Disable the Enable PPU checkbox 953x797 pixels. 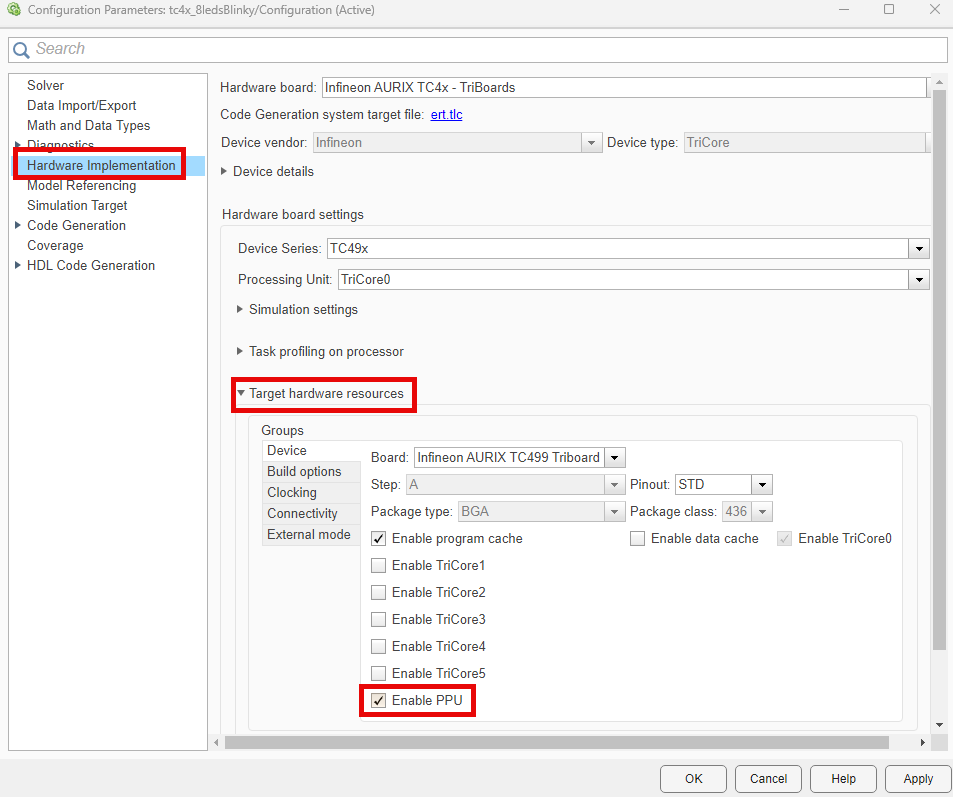click(x=378, y=700)
